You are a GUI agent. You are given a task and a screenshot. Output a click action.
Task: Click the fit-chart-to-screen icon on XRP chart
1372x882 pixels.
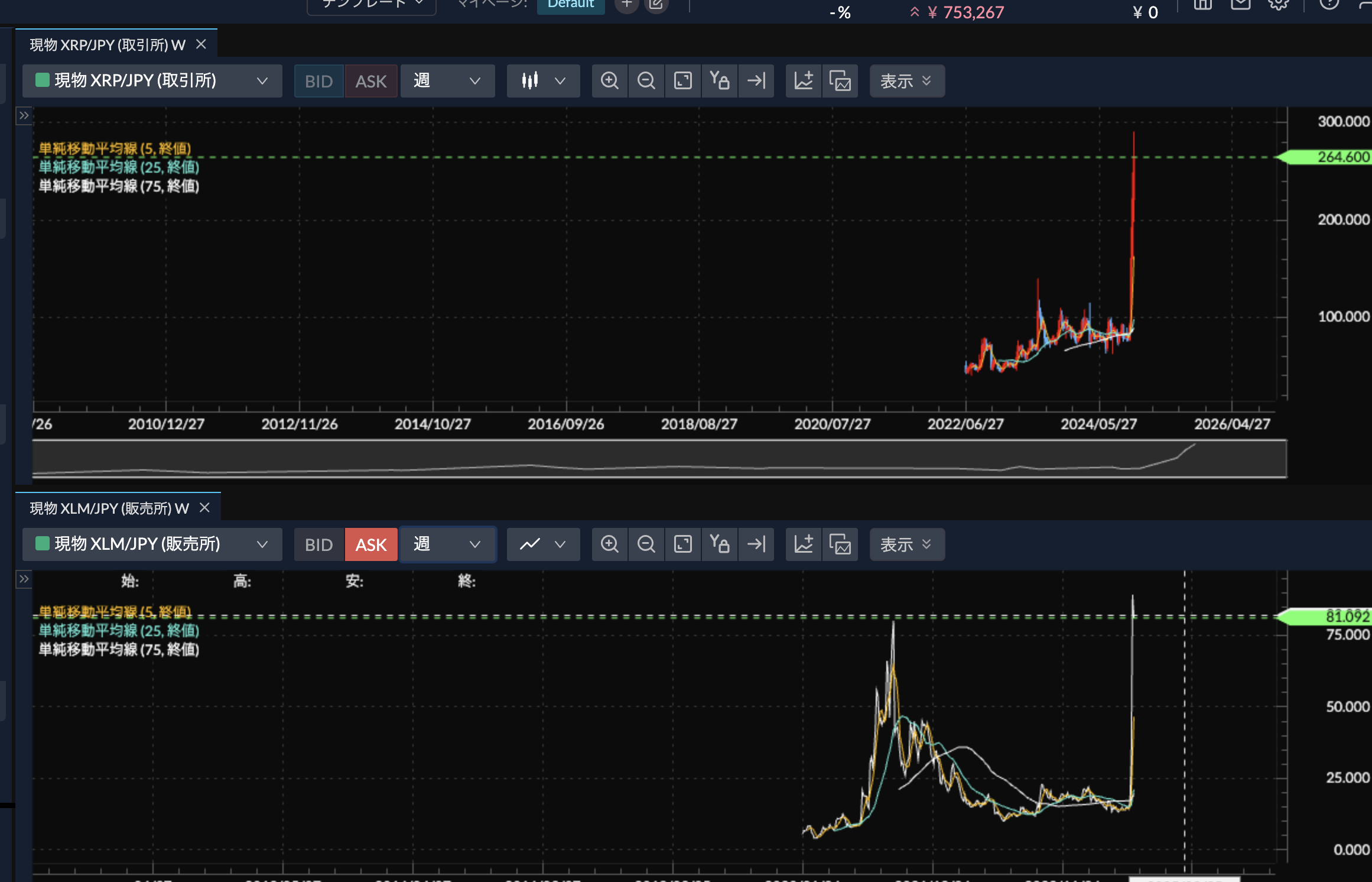682,81
